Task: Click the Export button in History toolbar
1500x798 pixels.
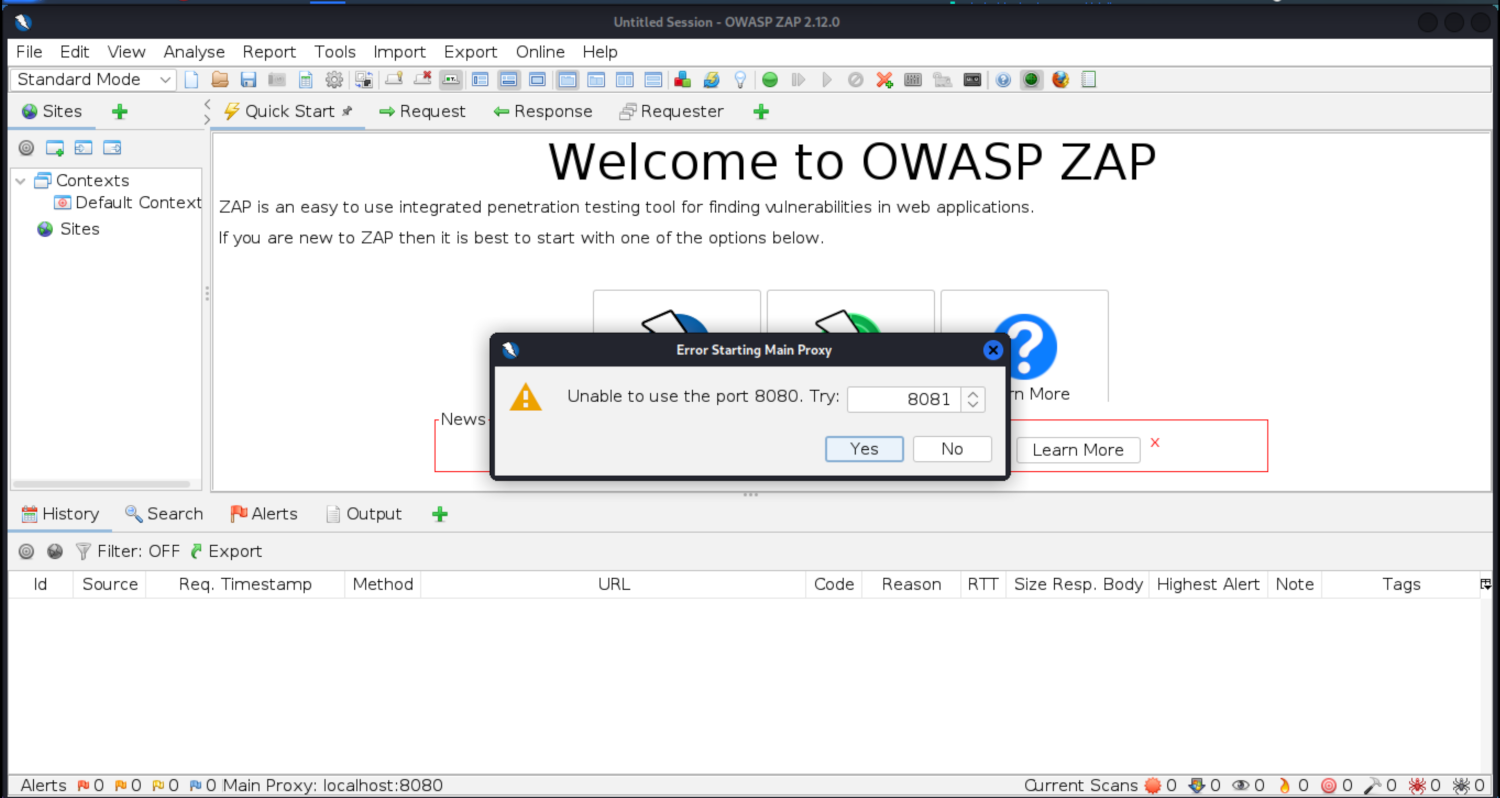Action: pyautogui.click(x=226, y=551)
